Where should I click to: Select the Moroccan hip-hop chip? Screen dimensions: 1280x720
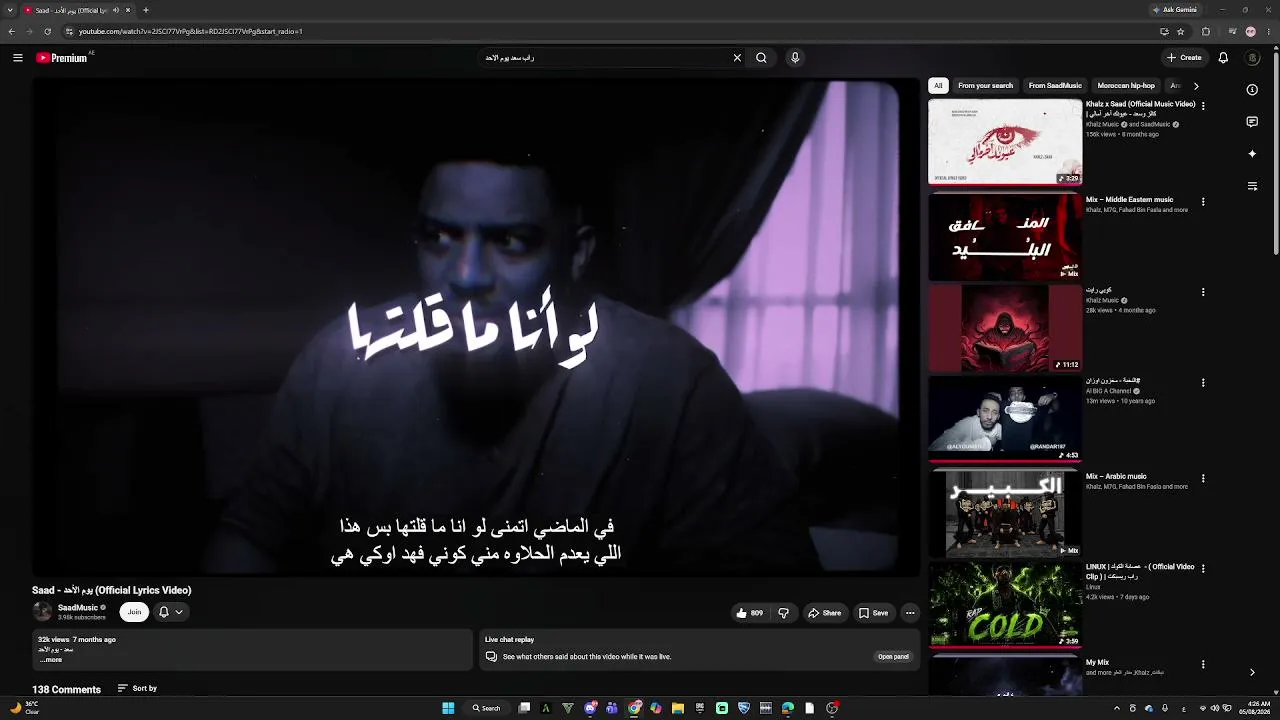(x=1126, y=86)
